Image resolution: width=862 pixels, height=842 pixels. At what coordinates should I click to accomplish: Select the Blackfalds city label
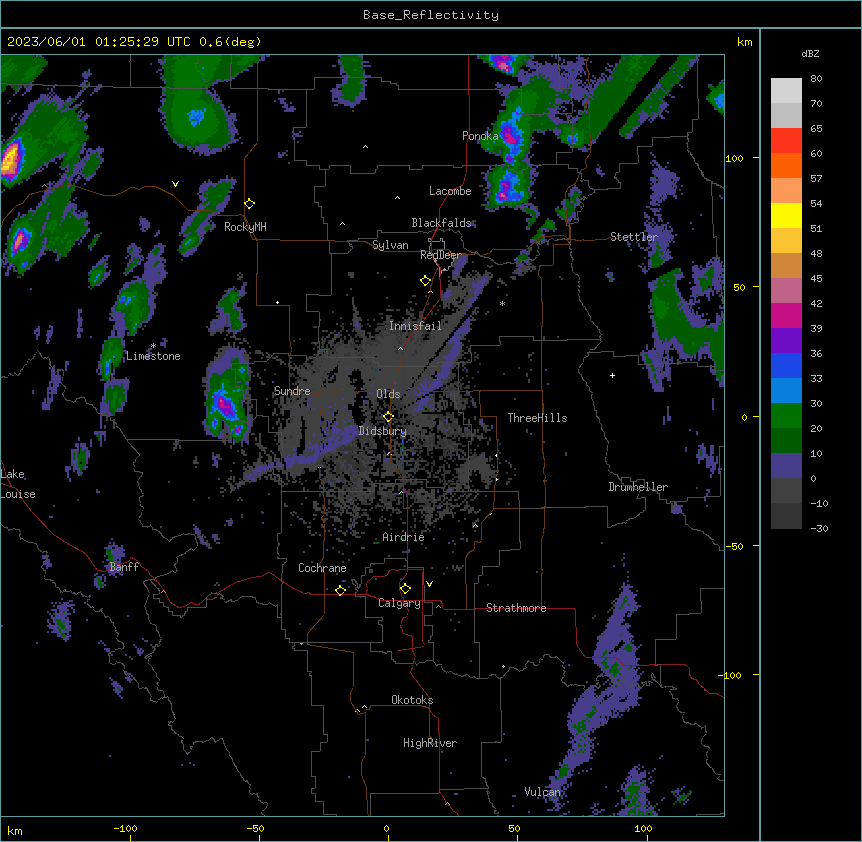(x=441, y=223)
